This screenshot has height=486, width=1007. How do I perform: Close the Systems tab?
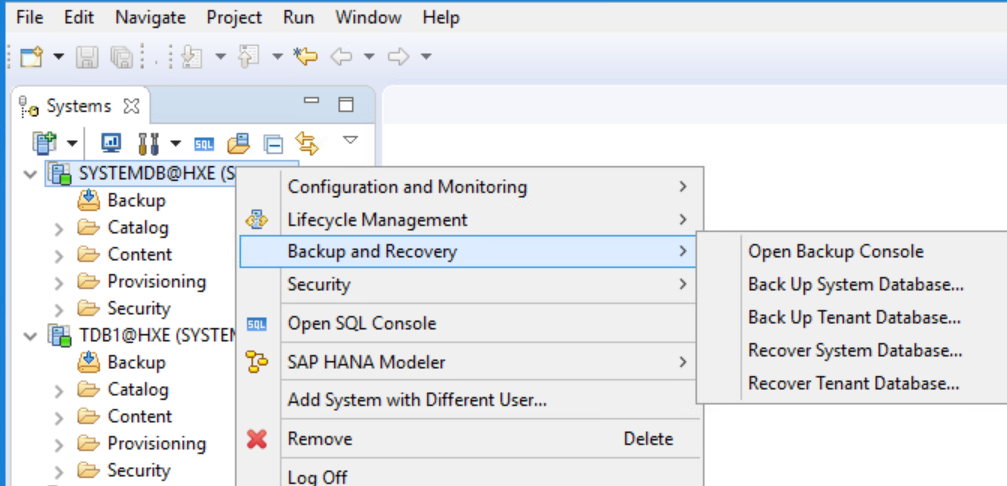(131, 106)
